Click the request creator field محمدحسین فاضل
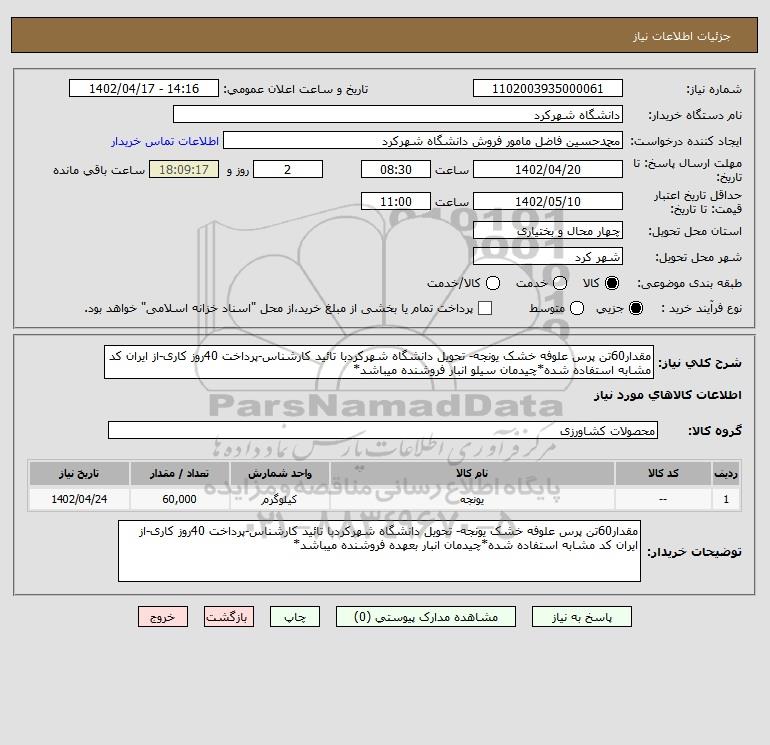Screen dimensions: 770x745 pos(423,141)
